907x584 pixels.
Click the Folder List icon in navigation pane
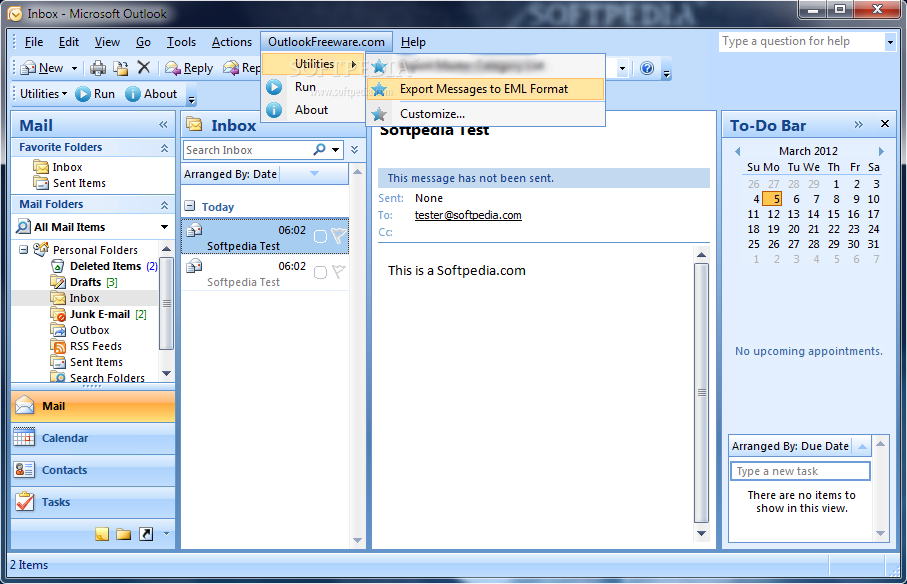coord(123,534)
